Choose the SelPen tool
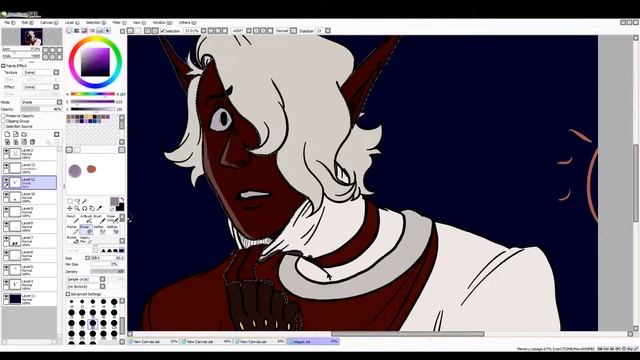This screenshot has width=640, height=360. [99, 229]
